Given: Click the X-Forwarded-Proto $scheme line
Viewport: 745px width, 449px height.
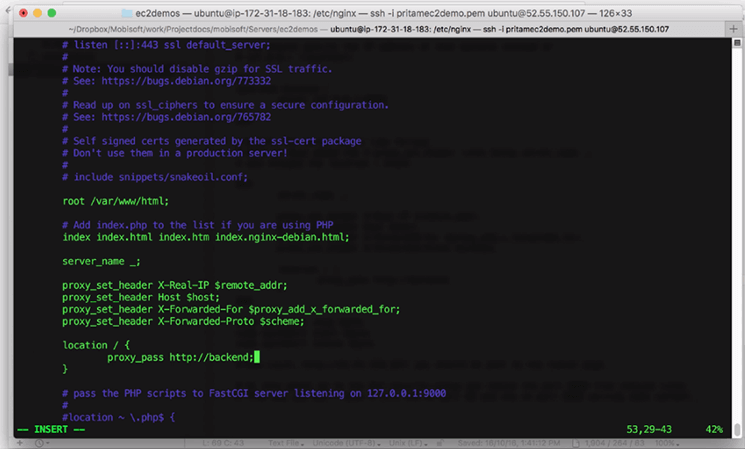Looking at the screenshot, I should pyautogui.click(x=183, y=321).
